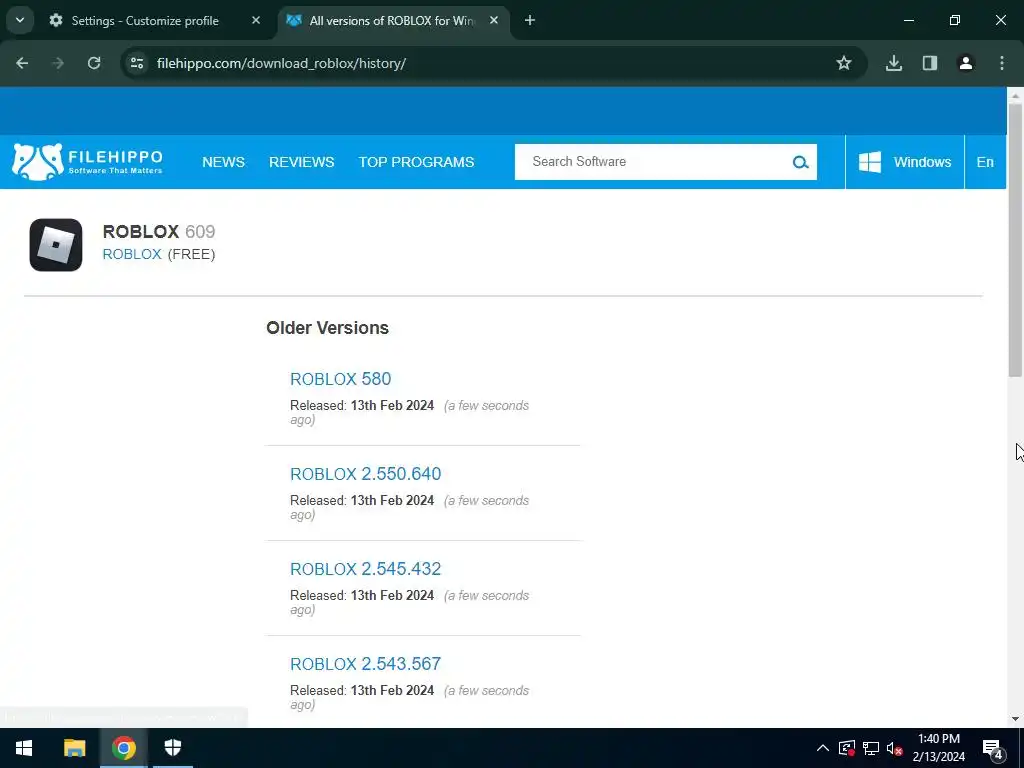Bookmark this page with the star icon
This screenshot has height=768, width=1024.
coord(844,63)
